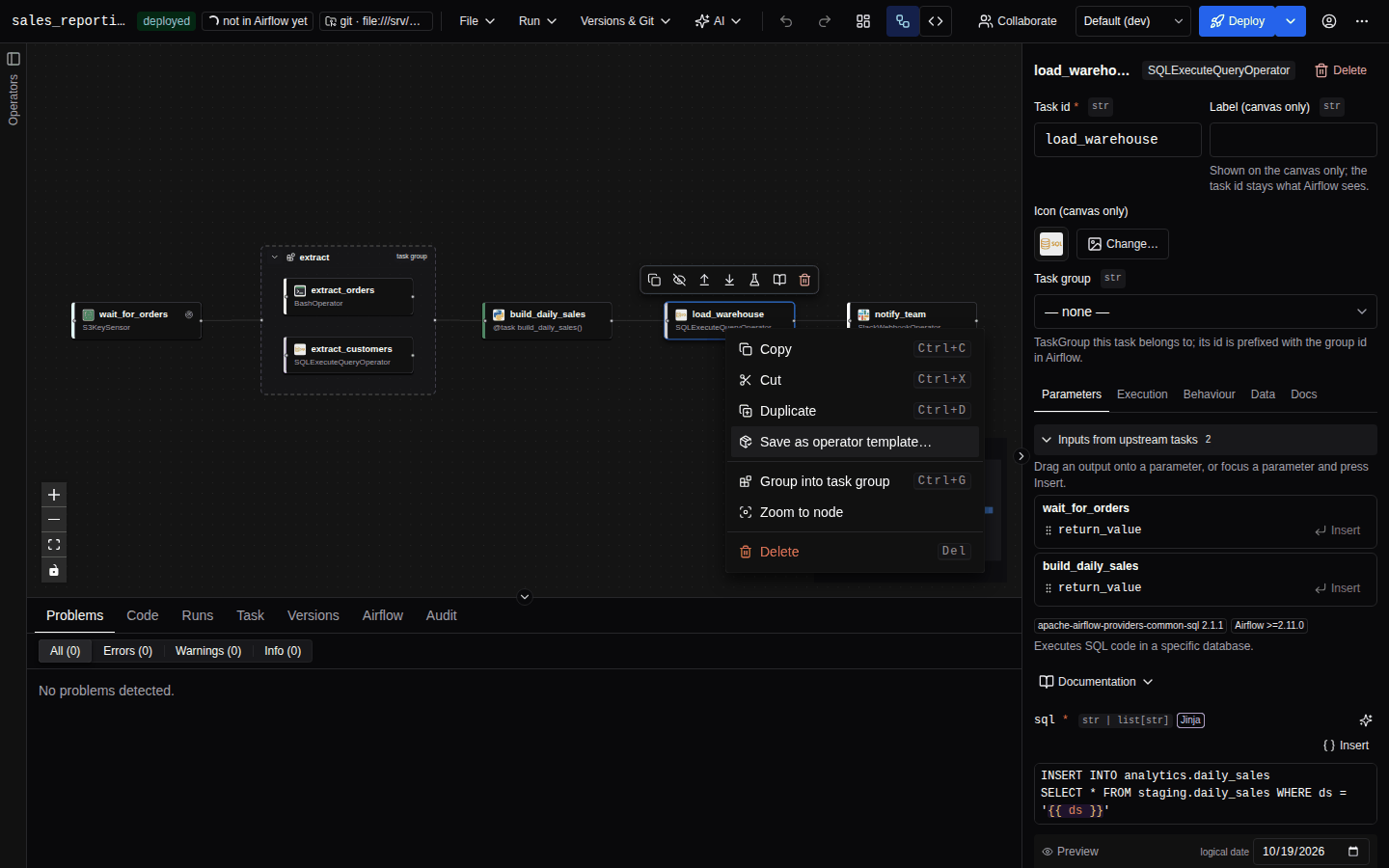Zoom out on the canvas
1389x868 pixels.
pos(54,520)
